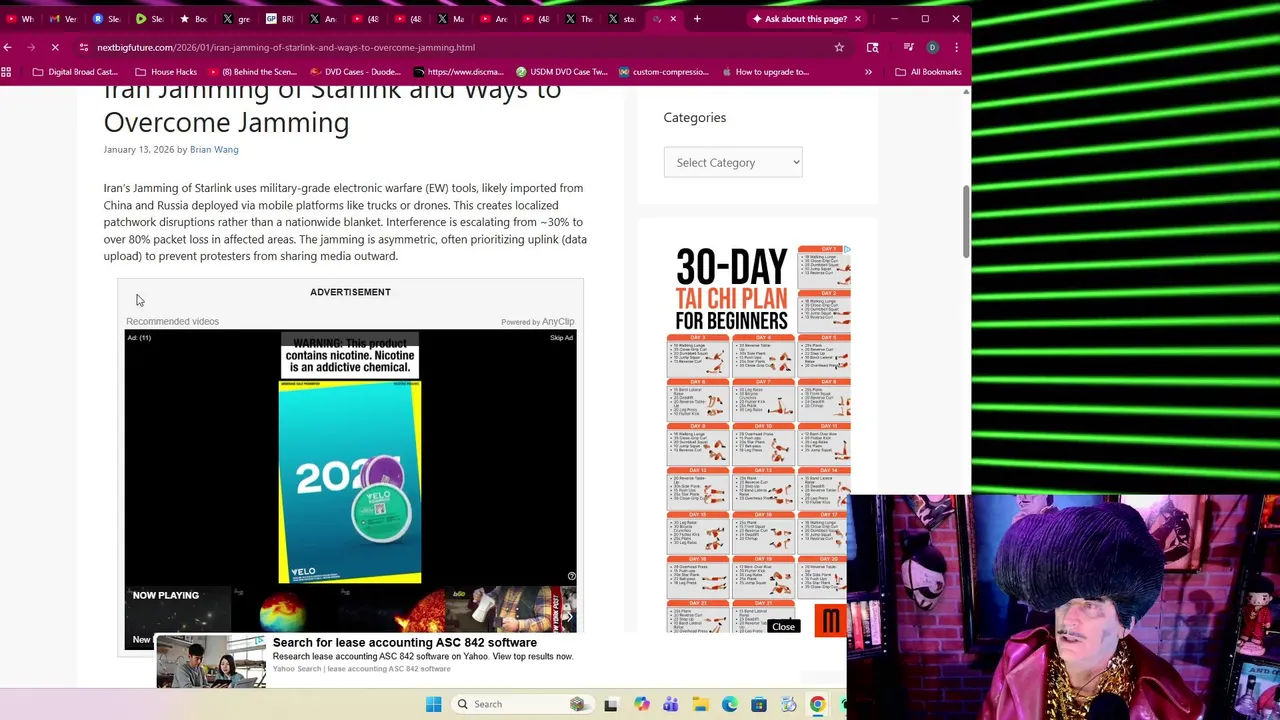Open Digital Broad Cast bookmark folder

[x=75, y=72]
